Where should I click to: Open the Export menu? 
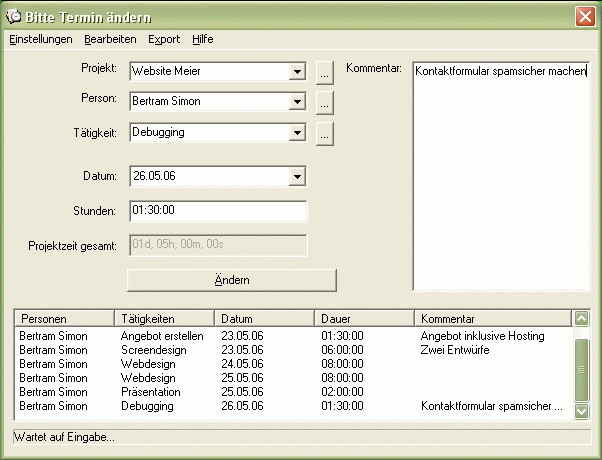[164, 40]
